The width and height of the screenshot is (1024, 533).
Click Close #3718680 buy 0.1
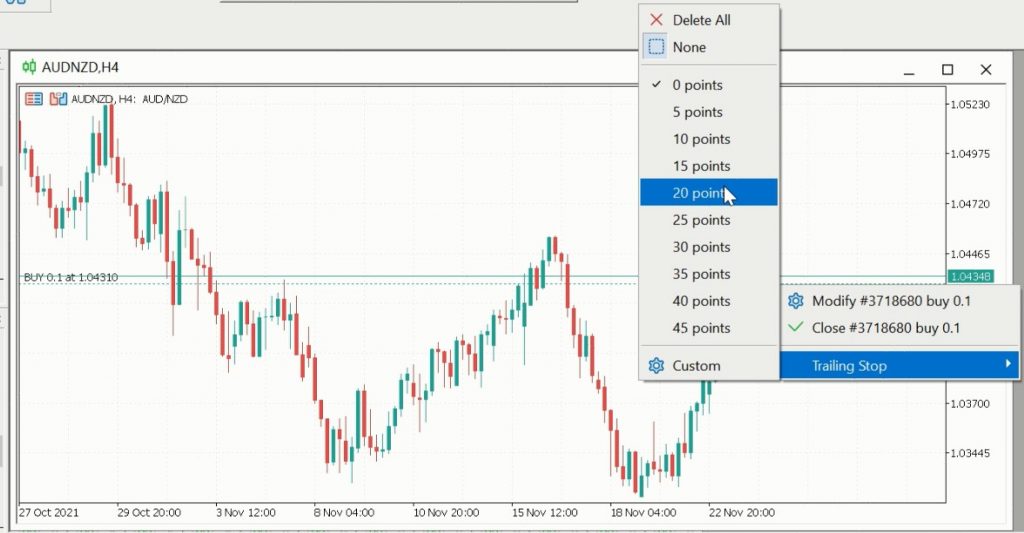point(899,328)
